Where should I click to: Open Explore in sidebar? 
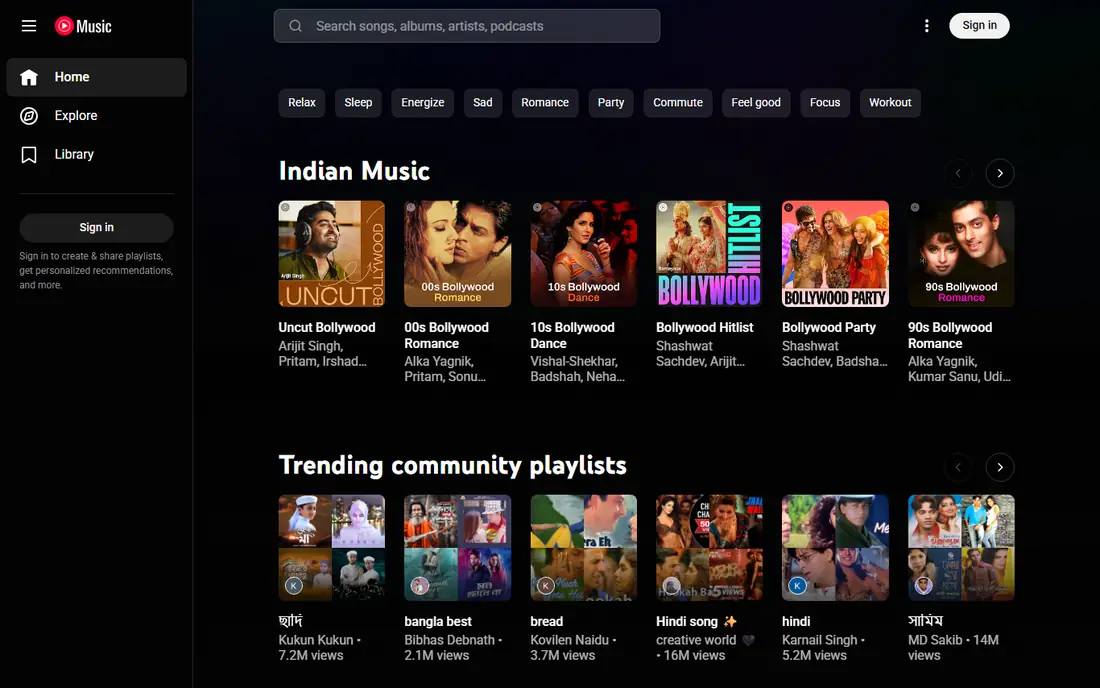point(97,116)
